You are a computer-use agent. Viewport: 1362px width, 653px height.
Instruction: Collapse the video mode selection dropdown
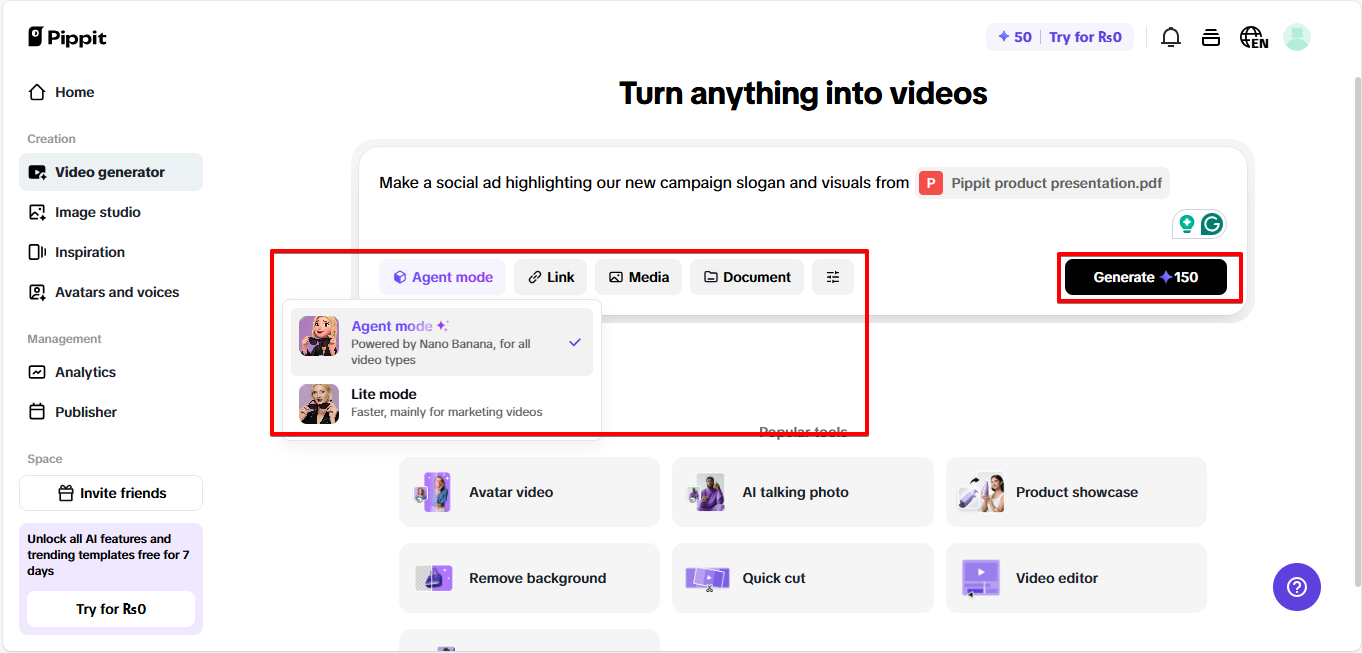click(x=442, y=276)
